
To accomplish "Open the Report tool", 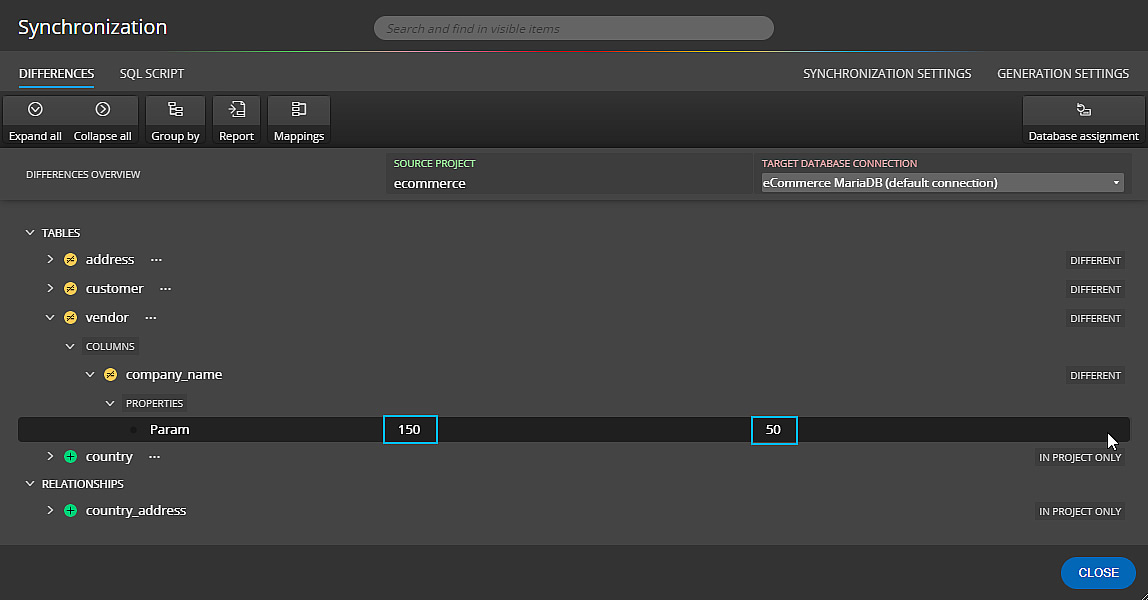I will [x=236, y=109].
